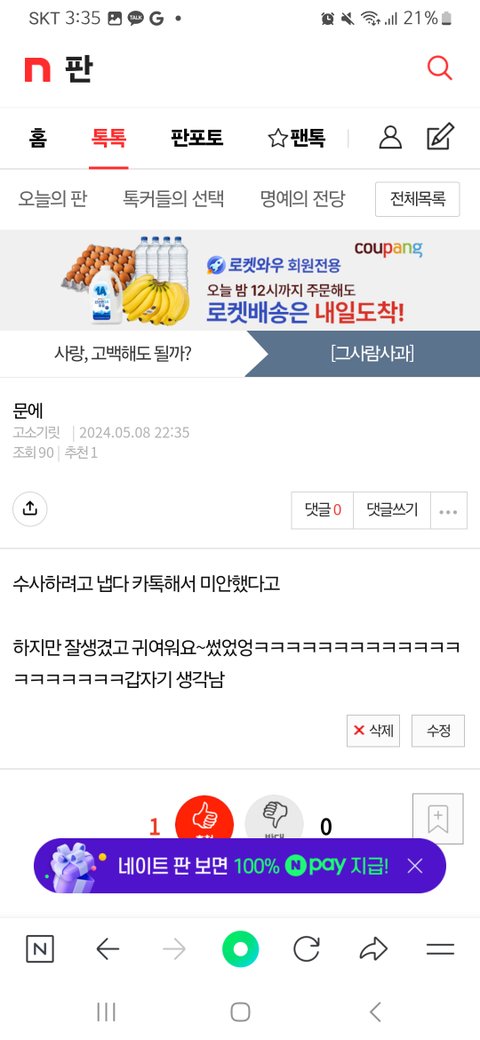Tap the share upload icon below post title
Viewport: 480px width, 1040px height.
[x=30, y=509]
